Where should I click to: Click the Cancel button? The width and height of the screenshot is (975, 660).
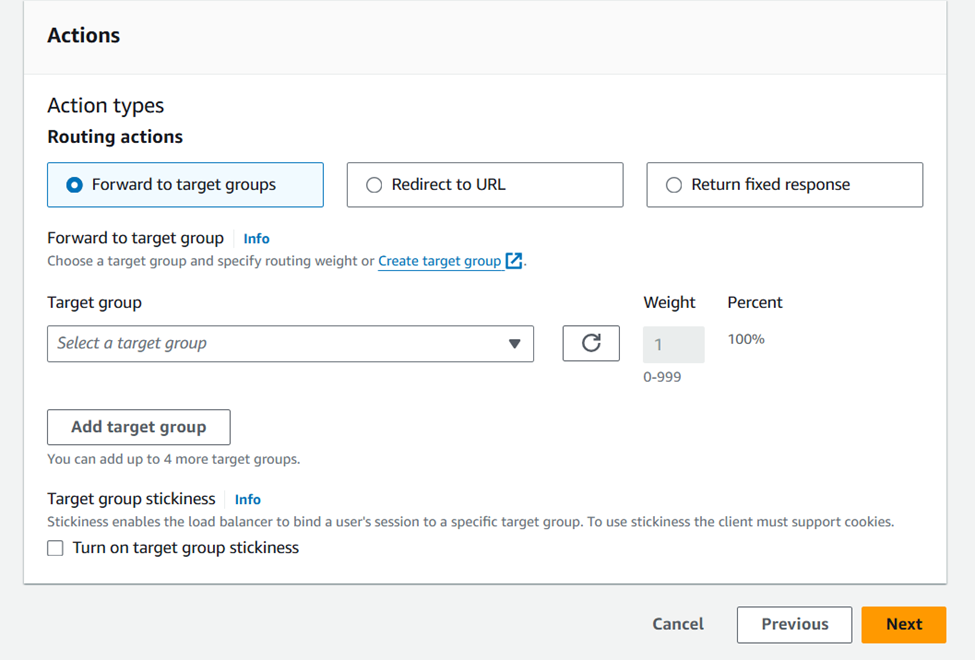click(678, 625)
